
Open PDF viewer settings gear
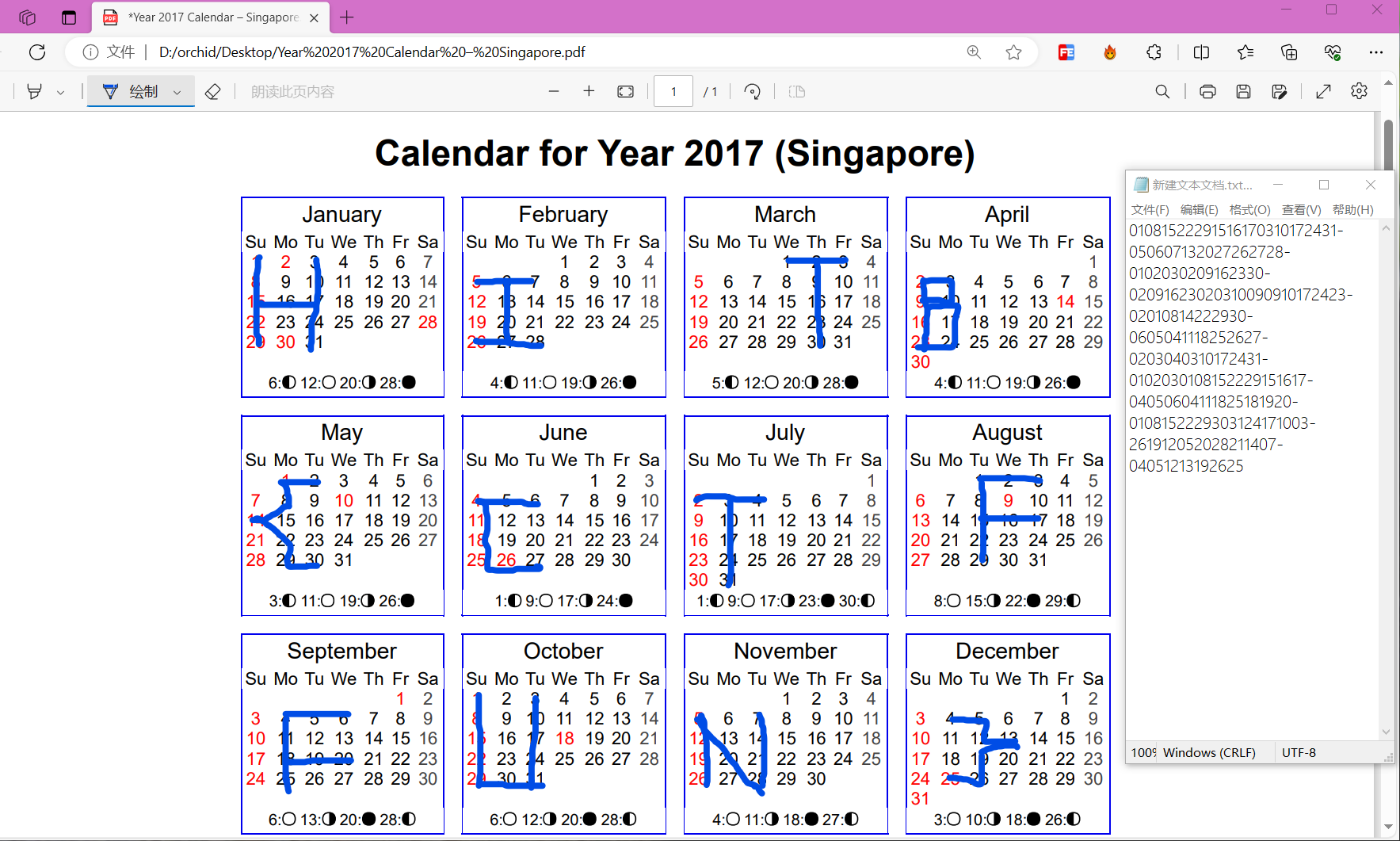pos(1359,90)
